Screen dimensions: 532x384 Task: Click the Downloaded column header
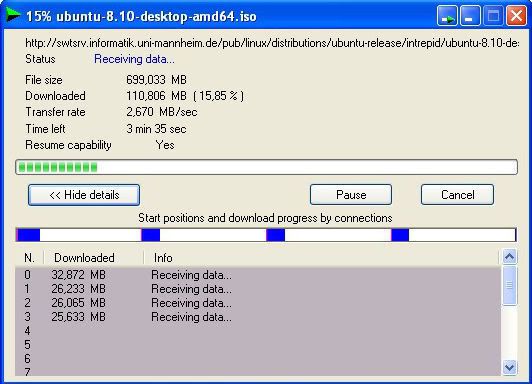point(94,258)
